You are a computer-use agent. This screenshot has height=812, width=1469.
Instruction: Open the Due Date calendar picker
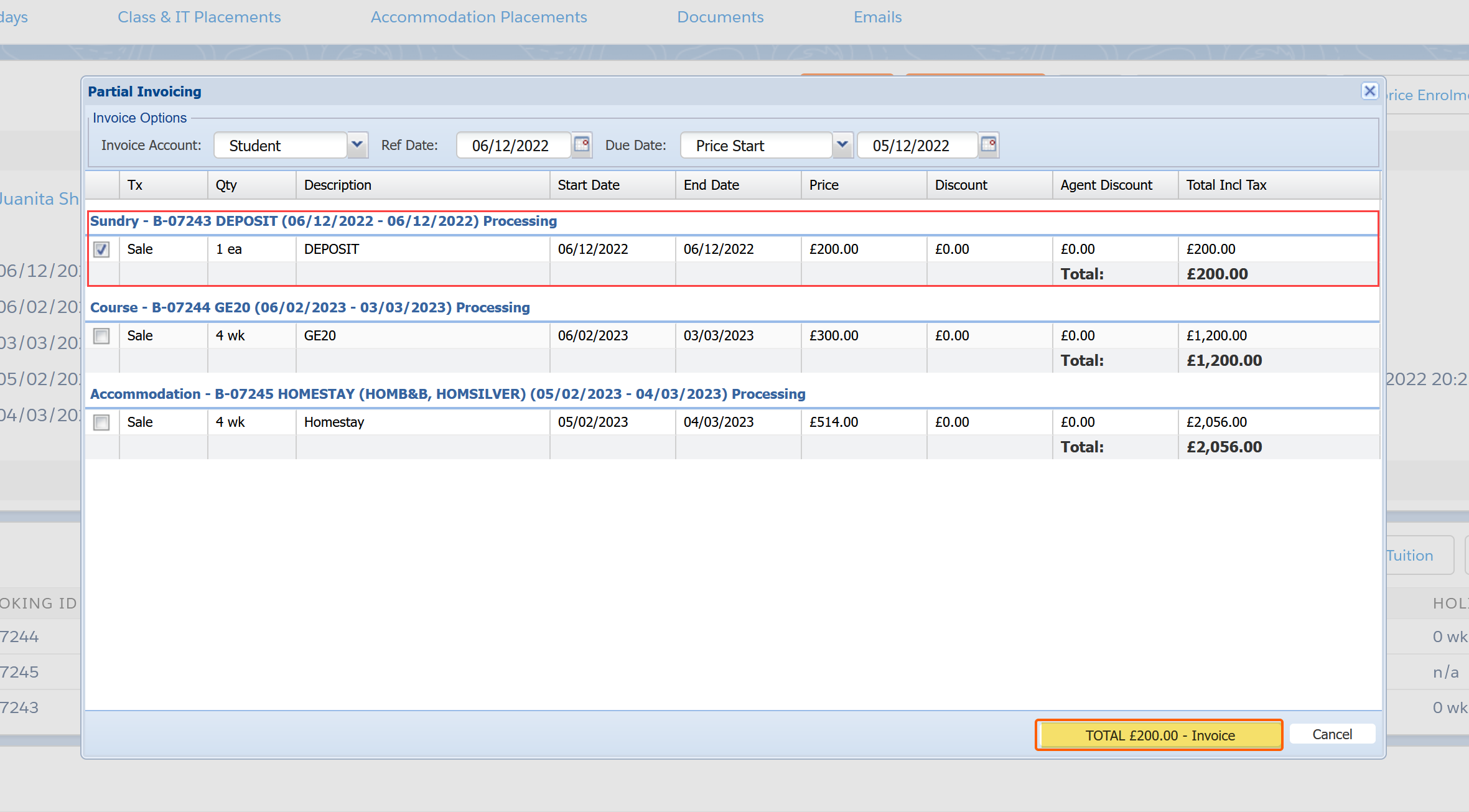[x=988, y=145]
